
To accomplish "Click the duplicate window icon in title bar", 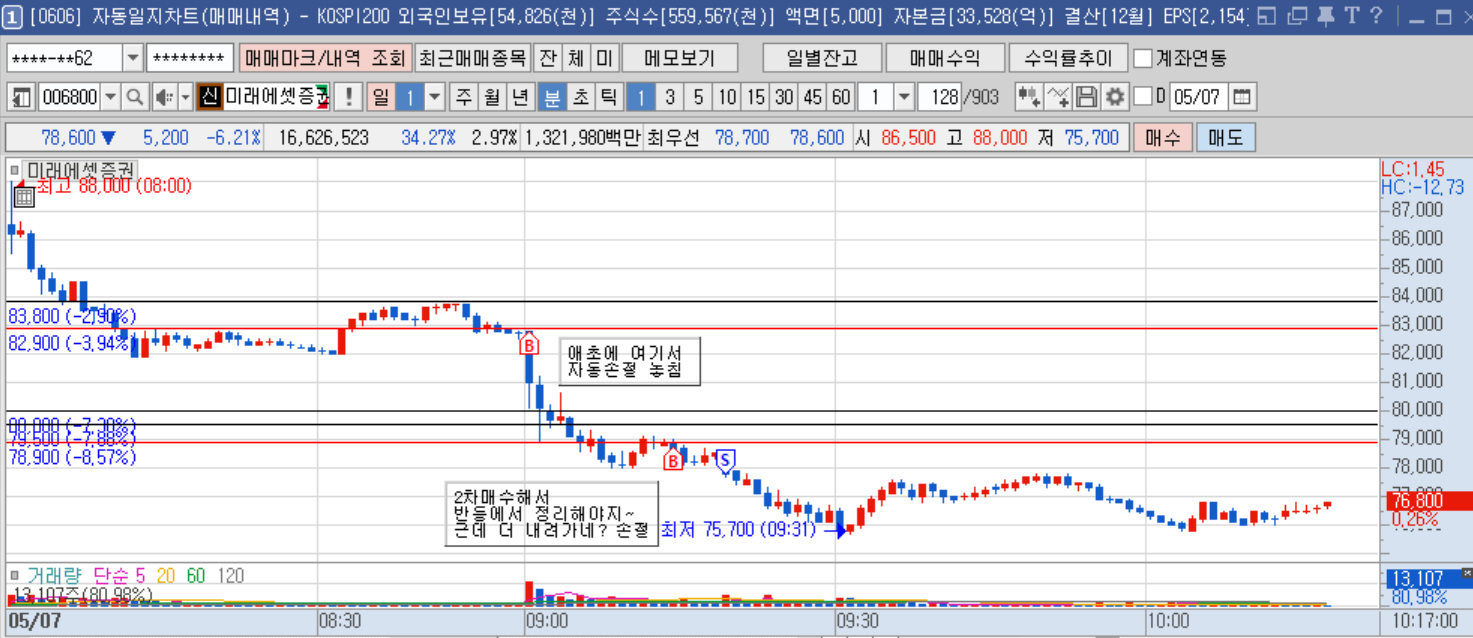I will click(1297, 16).
